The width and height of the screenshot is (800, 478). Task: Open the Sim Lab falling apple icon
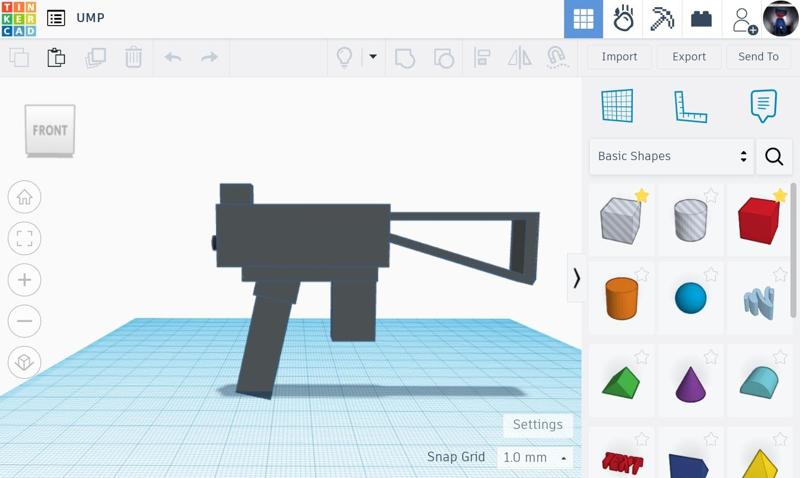[623, 19]
